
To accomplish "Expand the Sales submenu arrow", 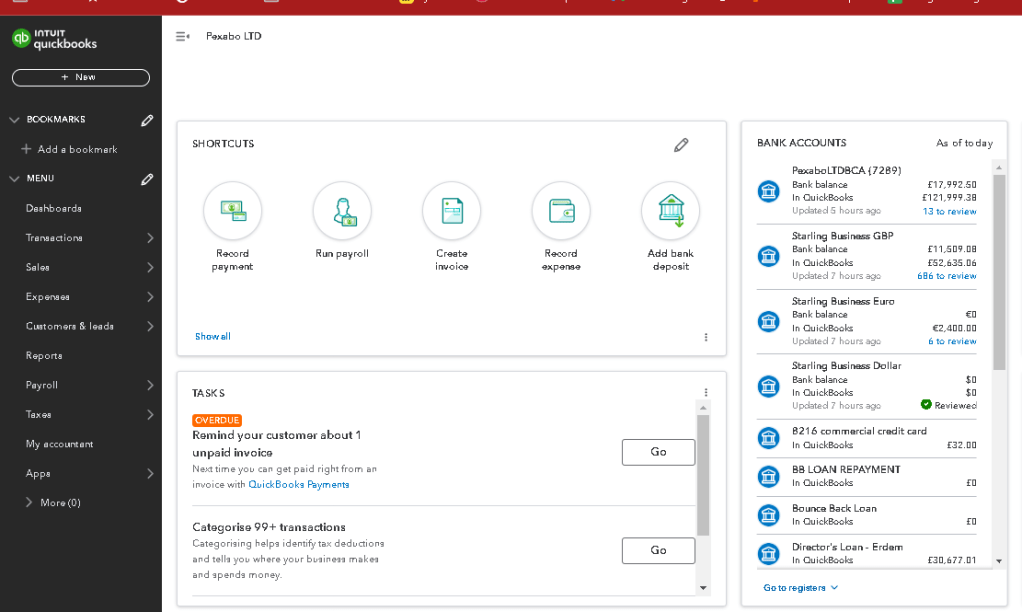I will (x=150, y=267).
